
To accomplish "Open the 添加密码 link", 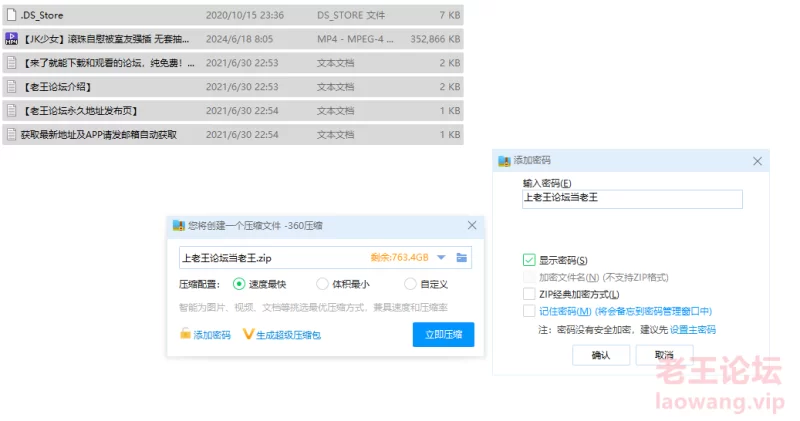I will (x=212, y=335).
